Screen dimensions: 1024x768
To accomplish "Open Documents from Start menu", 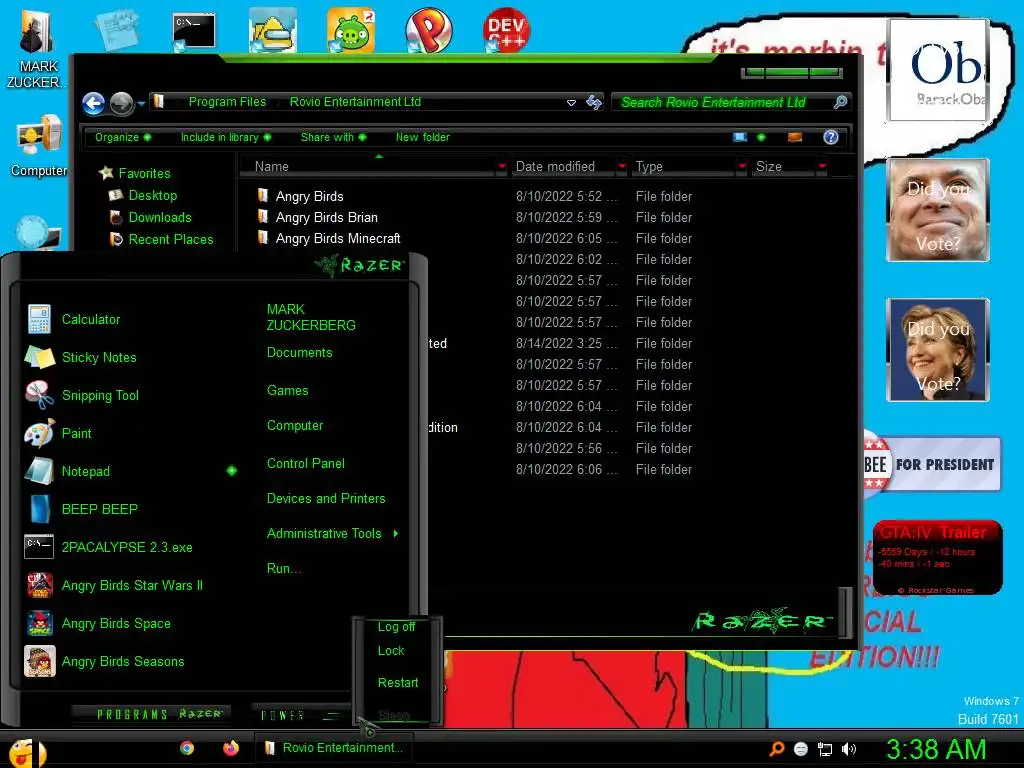I will click(300, 353).
